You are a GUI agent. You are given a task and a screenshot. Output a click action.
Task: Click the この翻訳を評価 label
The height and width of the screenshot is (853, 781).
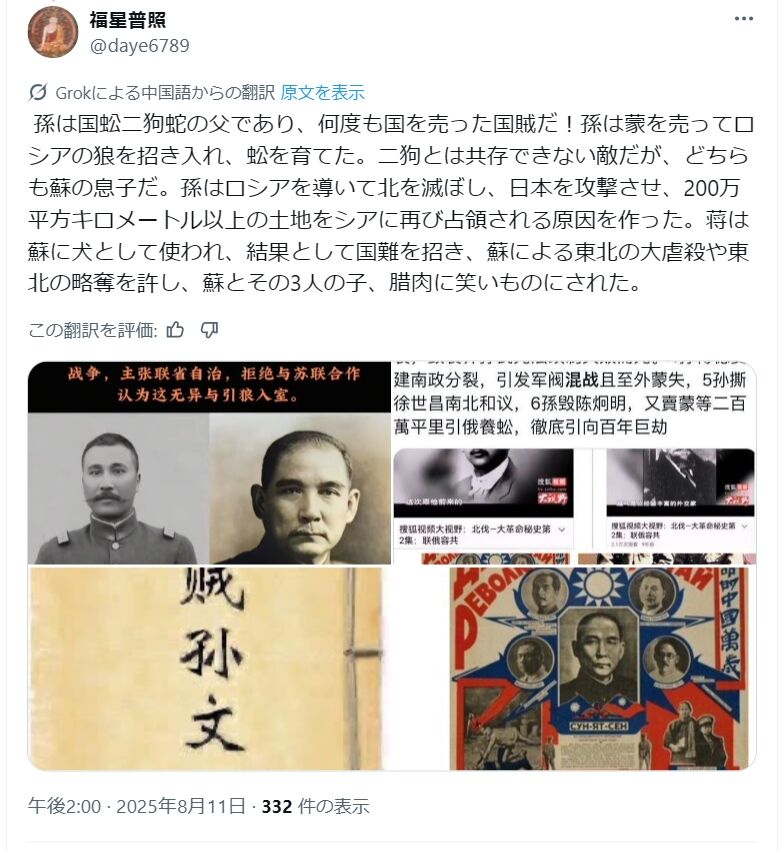click(x=93, y=330)
